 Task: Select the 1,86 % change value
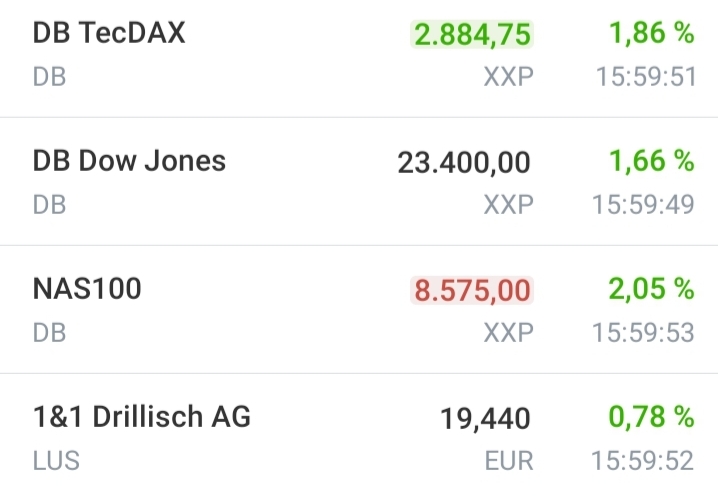(x=651, y=33)
